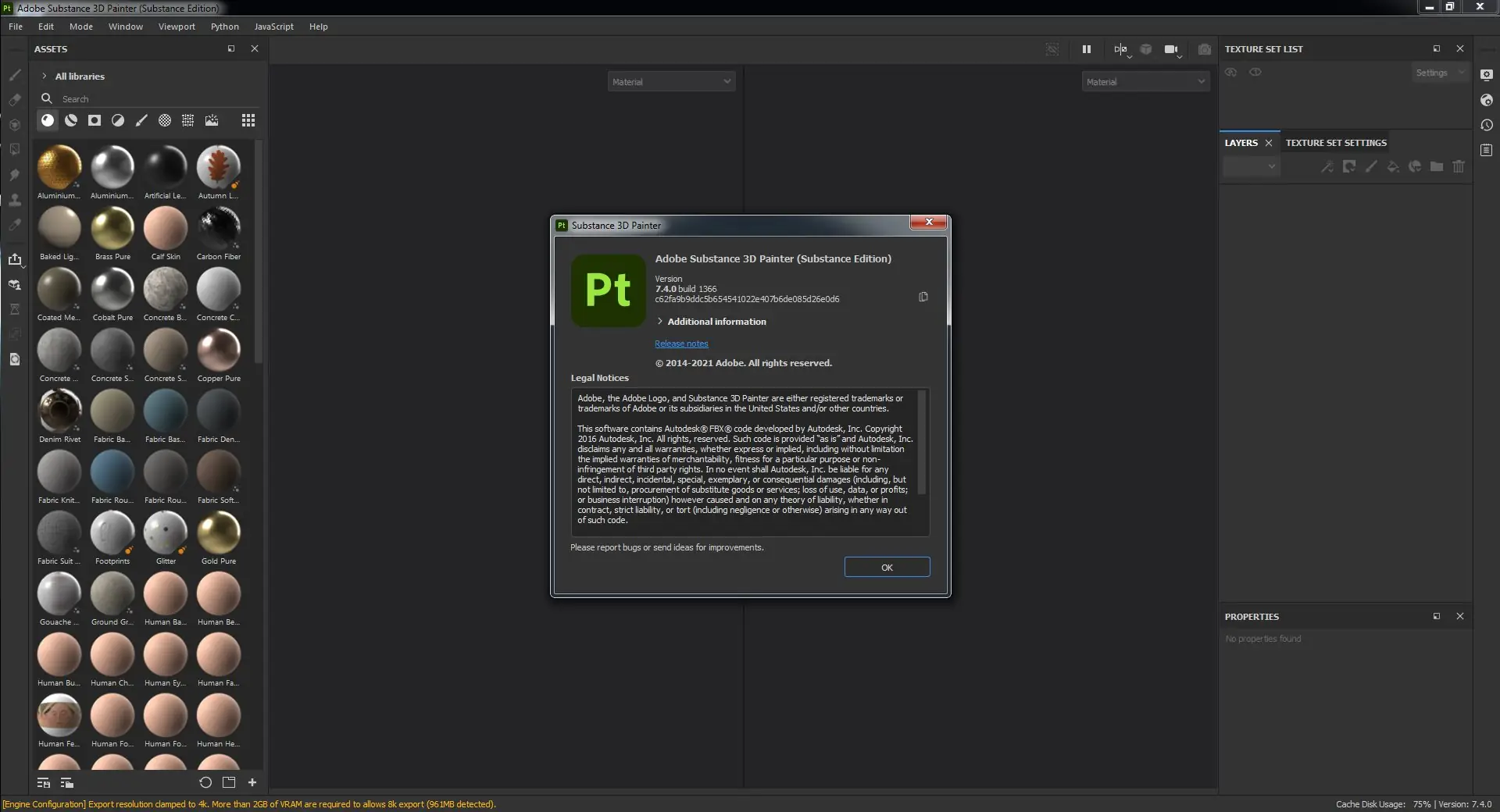
Task: Open Display settings icon on right dock
Action: 1487,75
